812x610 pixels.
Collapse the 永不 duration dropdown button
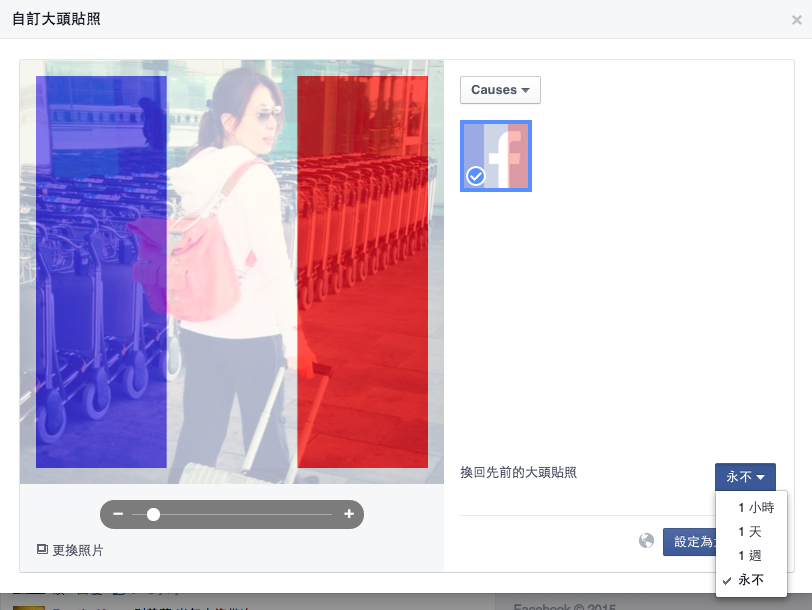[x=745, y=477]
